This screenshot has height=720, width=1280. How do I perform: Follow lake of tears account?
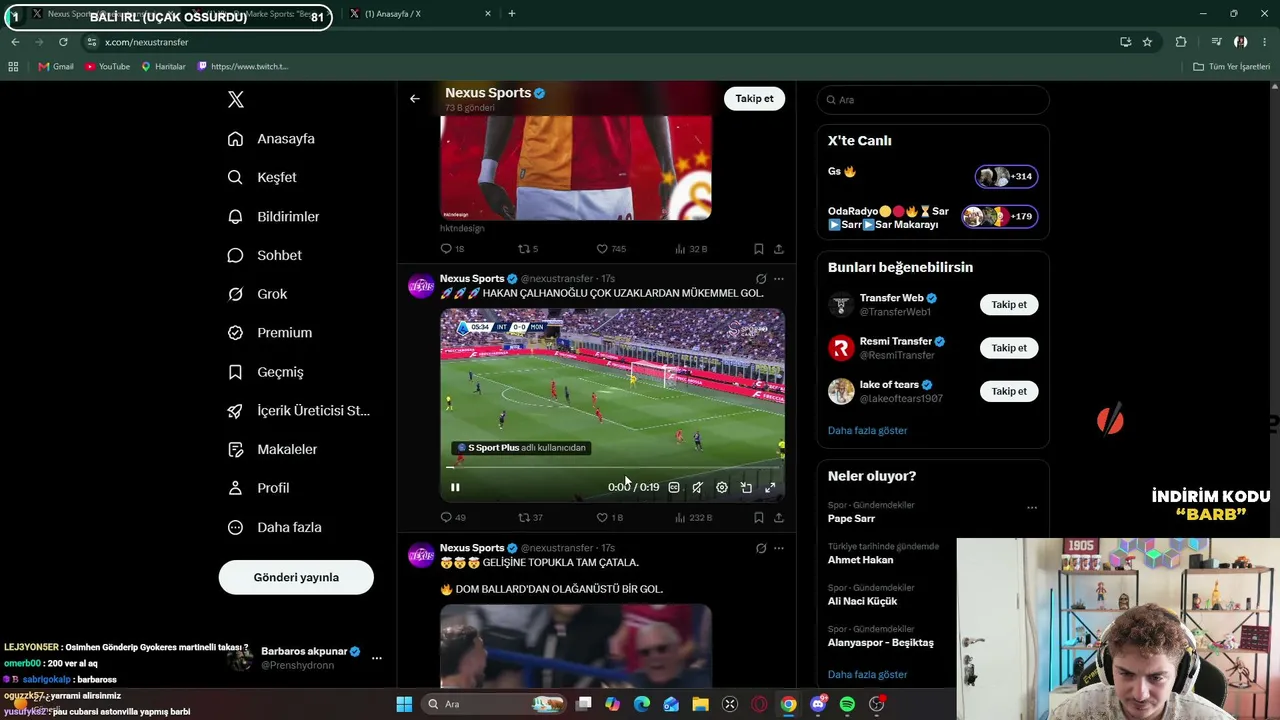pos(1009,391)
